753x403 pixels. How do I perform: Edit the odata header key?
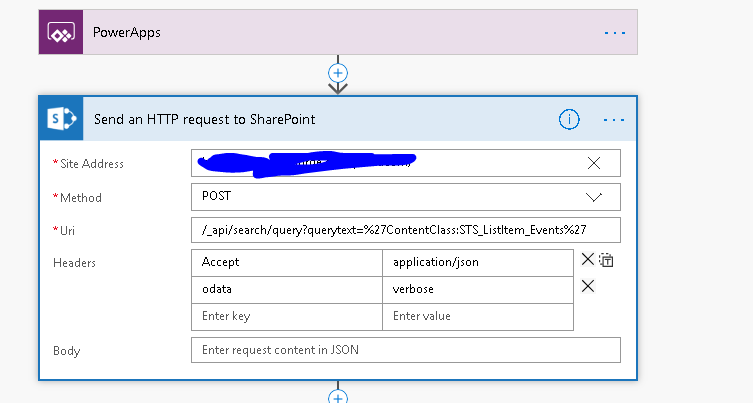tap(287, 290)
